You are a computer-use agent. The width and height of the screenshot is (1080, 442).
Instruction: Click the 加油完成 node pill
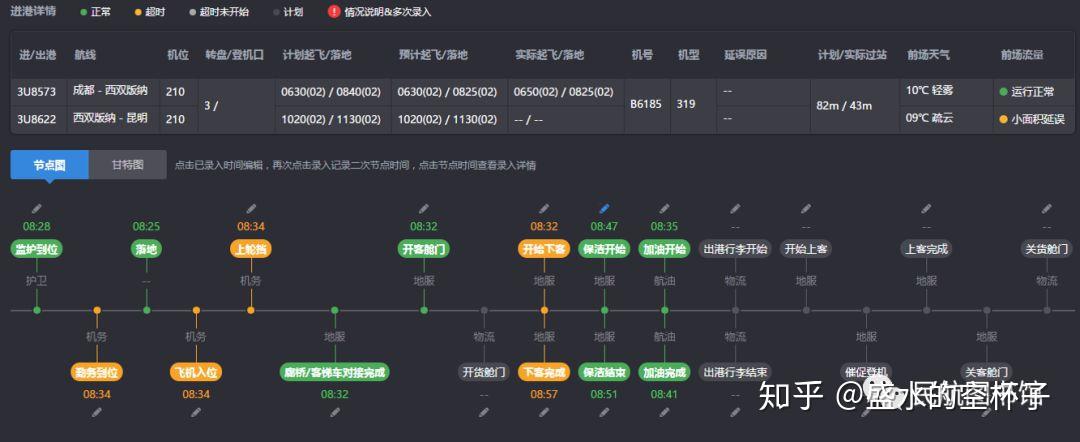[x=664, y=372]
